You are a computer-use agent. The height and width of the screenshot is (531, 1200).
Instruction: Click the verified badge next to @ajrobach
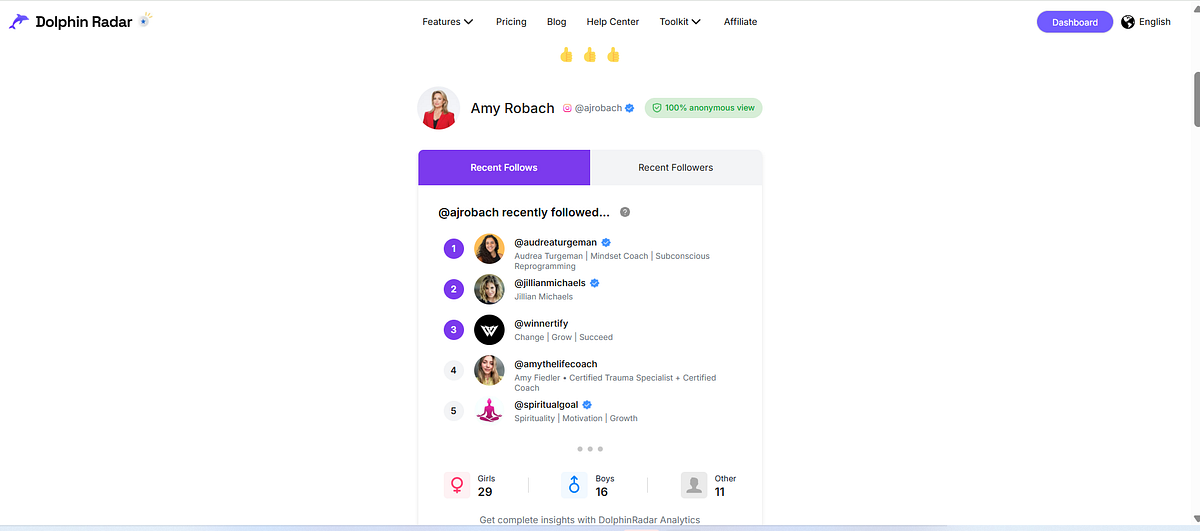pos(630,108)
